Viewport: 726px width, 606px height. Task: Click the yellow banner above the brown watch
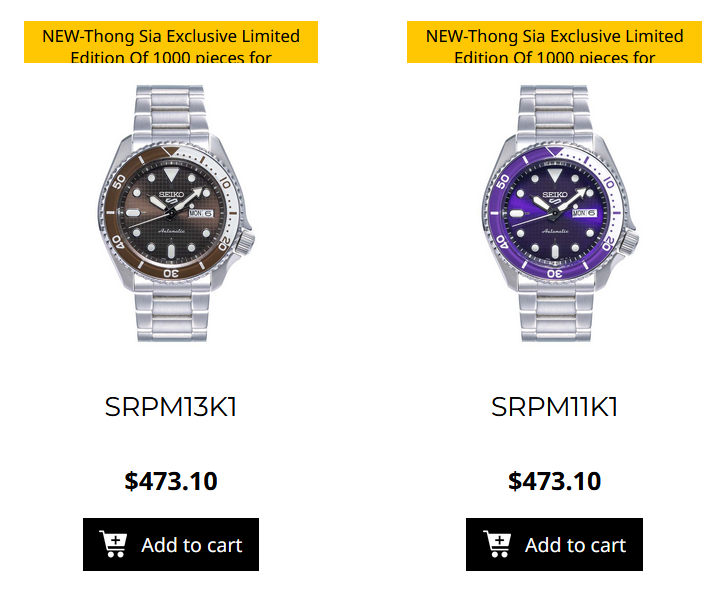[171, 43]
